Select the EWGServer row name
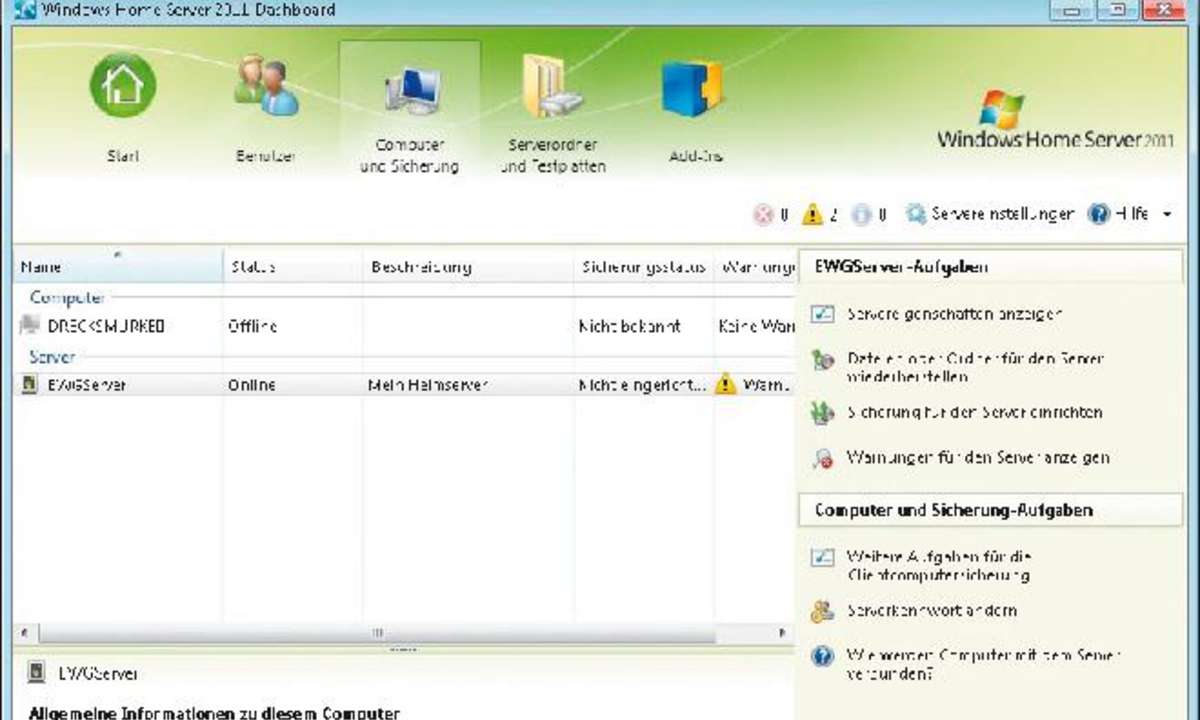The width and height of the screenshot is (1200, 720). [x=87, y=385]
